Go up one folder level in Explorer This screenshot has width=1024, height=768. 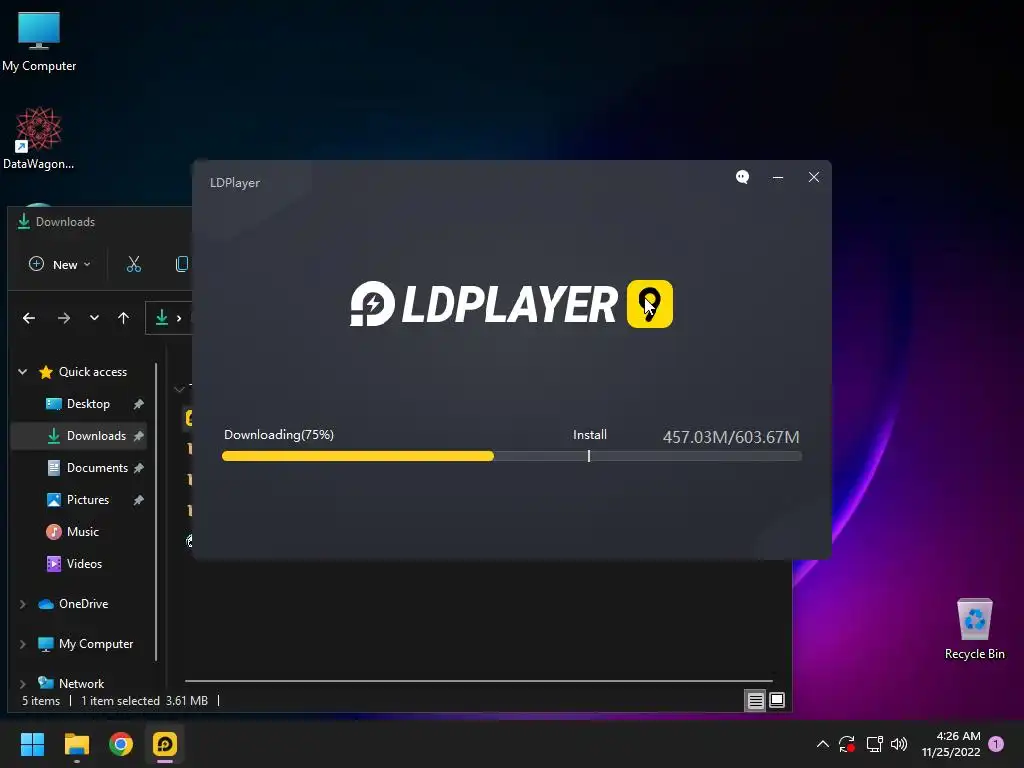tap(123, 318)
